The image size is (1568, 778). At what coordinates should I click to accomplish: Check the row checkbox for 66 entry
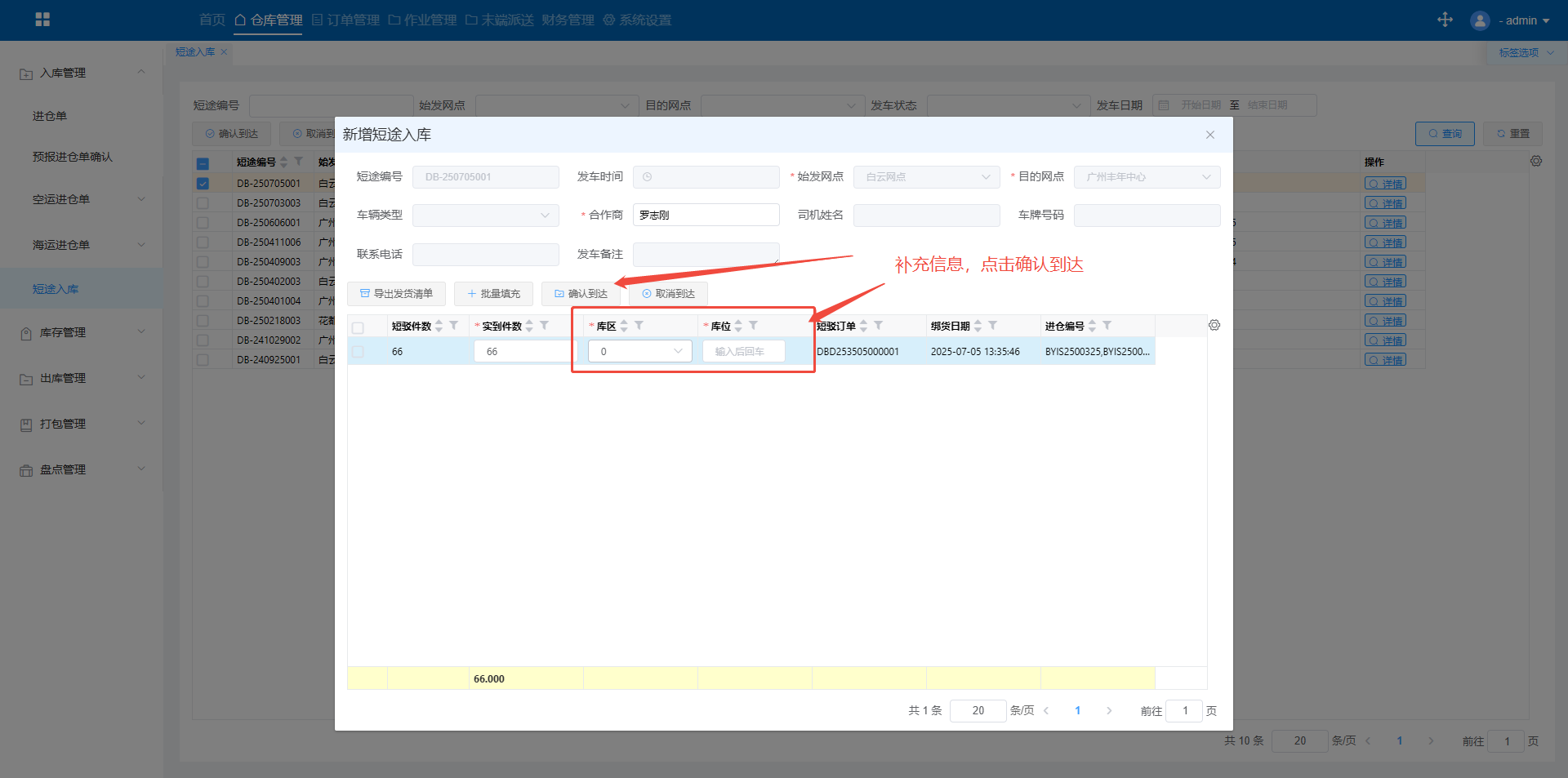[358, 351]
